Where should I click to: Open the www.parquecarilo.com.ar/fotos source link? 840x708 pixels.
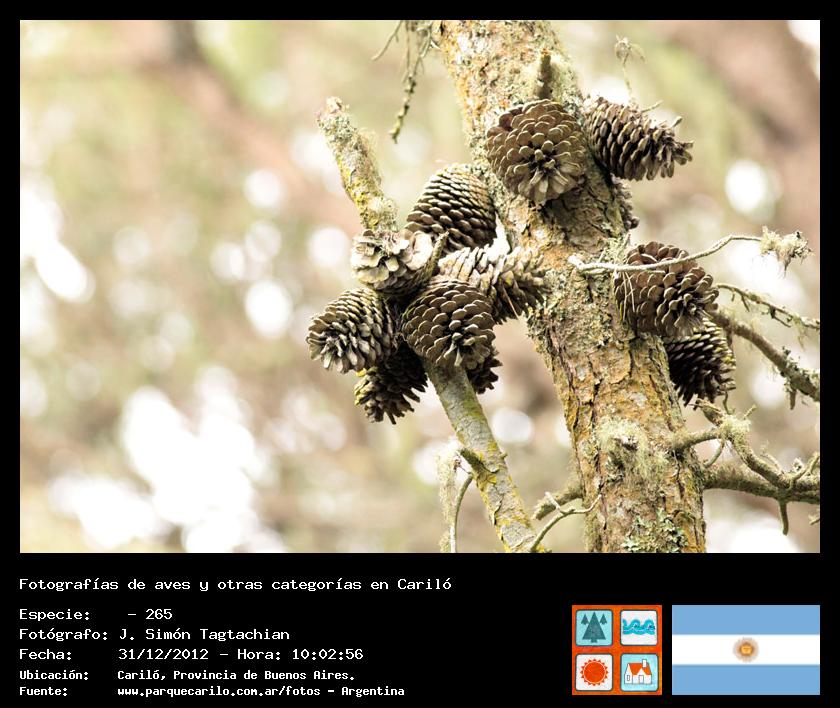click(224, 691)
